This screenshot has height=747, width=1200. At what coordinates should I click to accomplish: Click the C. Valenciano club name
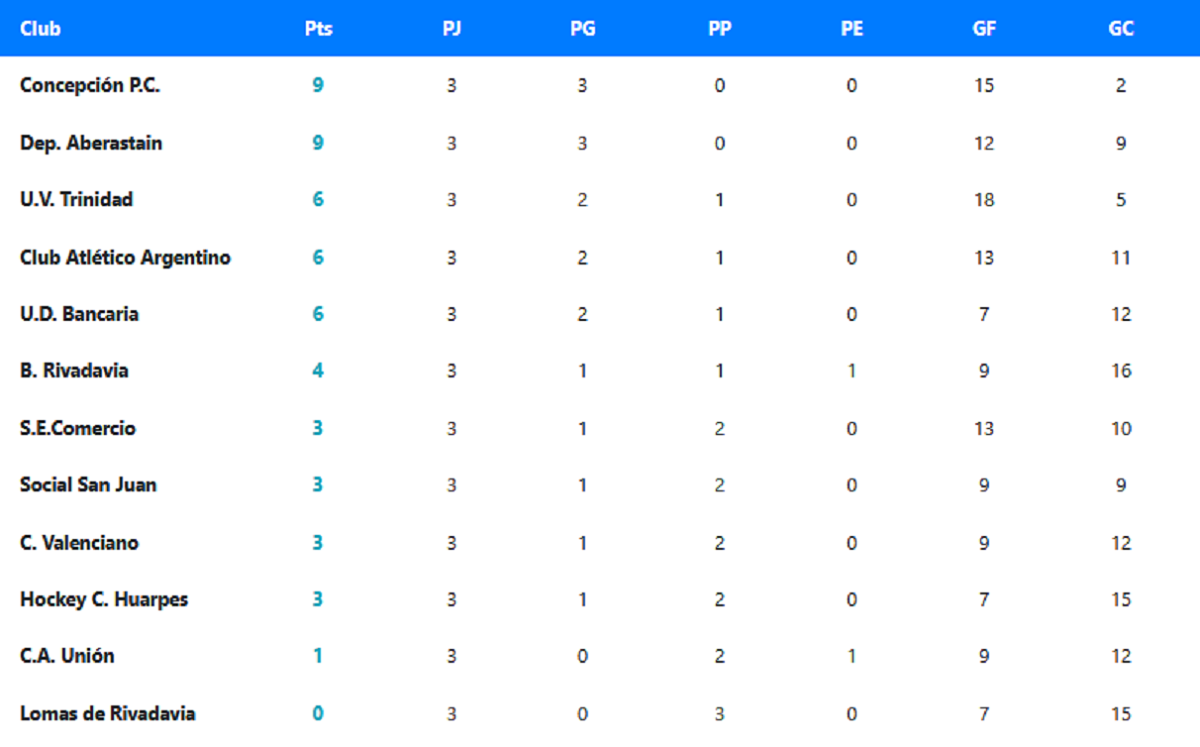79,543
